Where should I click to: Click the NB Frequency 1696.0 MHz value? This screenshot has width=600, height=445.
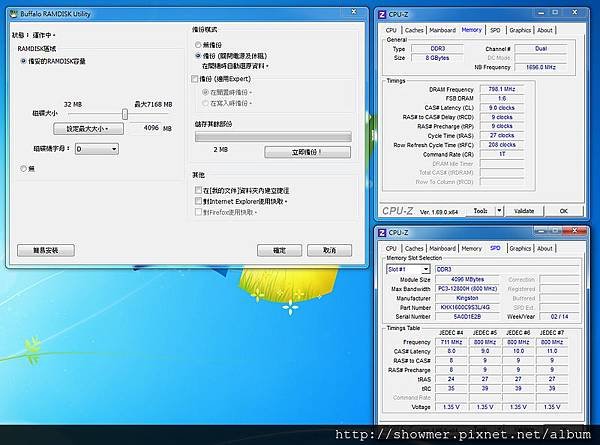tap(541, 67)
